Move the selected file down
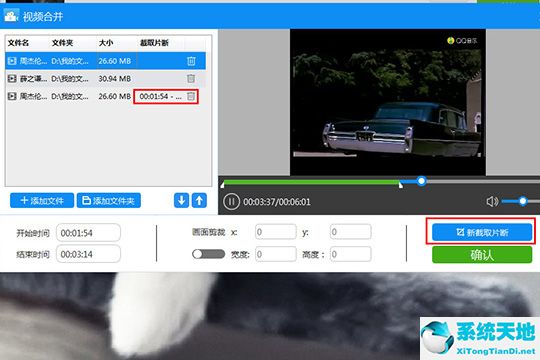 click(181, 200)
